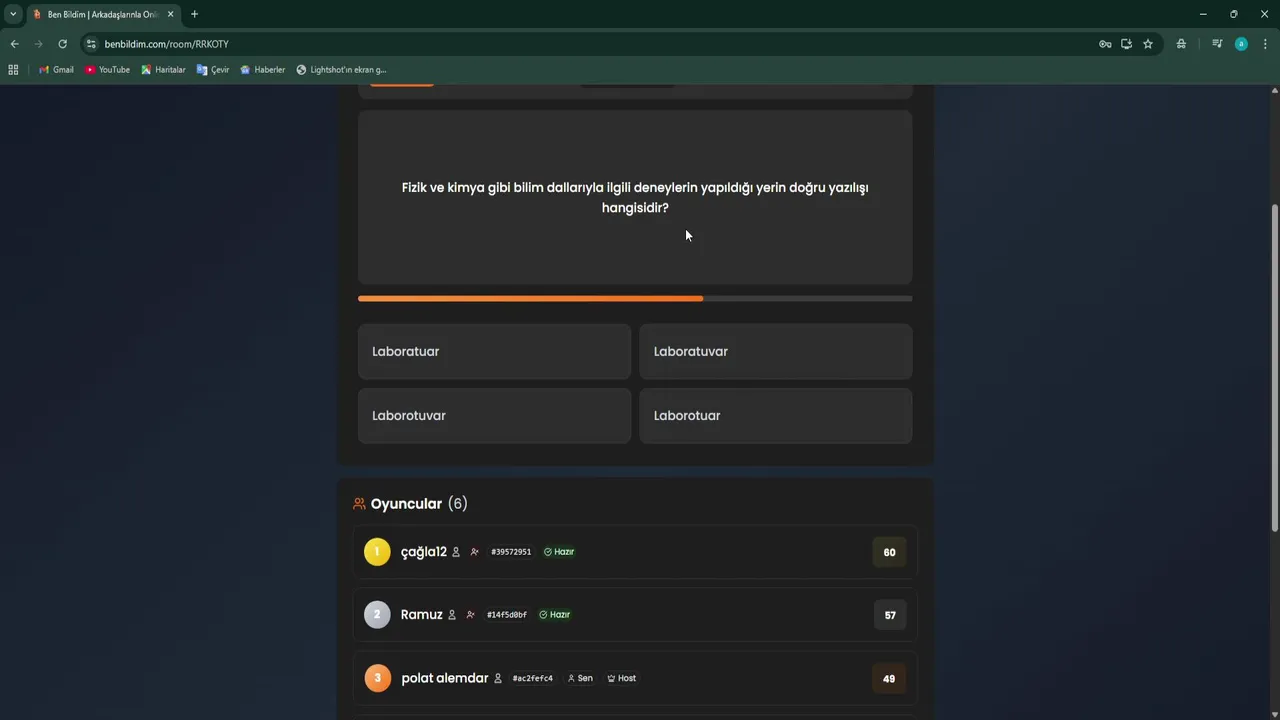Bookmark this page with the star icon
Viewport: 1280px width, 720px height.
point(1148,44)
